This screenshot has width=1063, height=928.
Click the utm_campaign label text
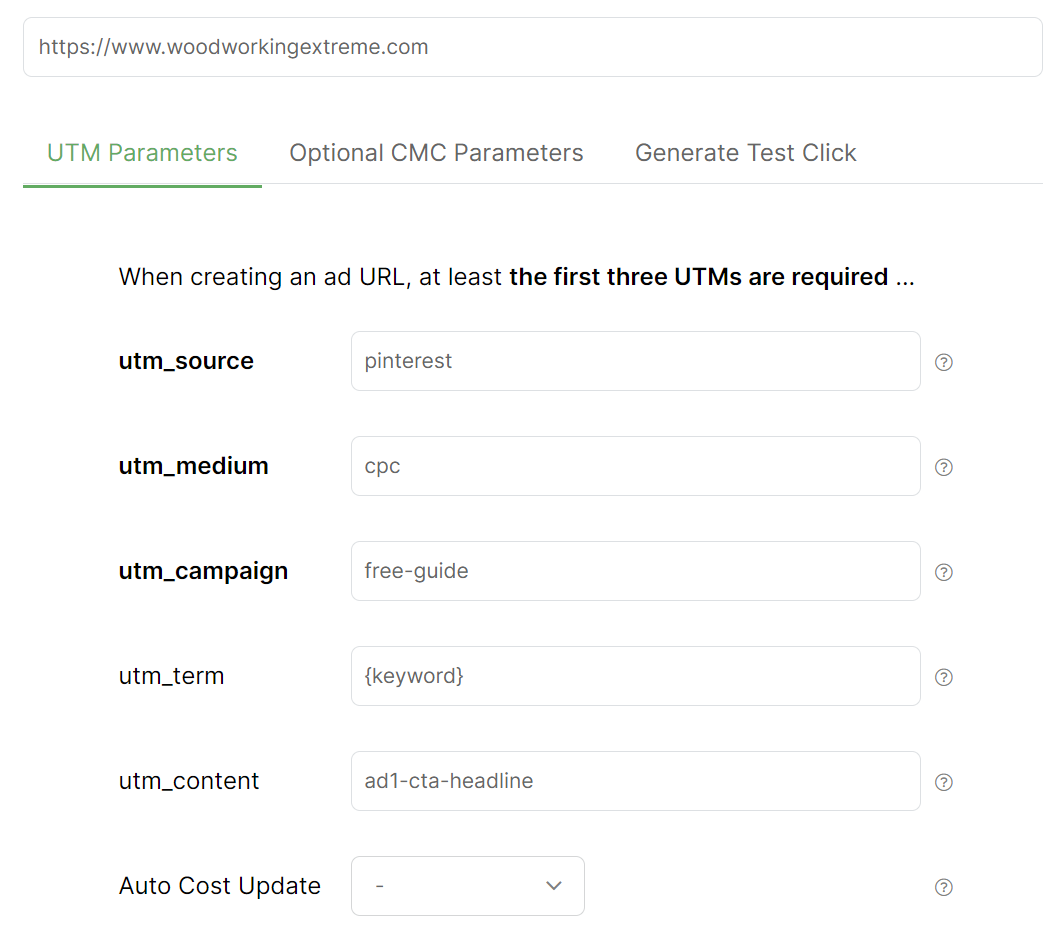[x=203, y=571]
